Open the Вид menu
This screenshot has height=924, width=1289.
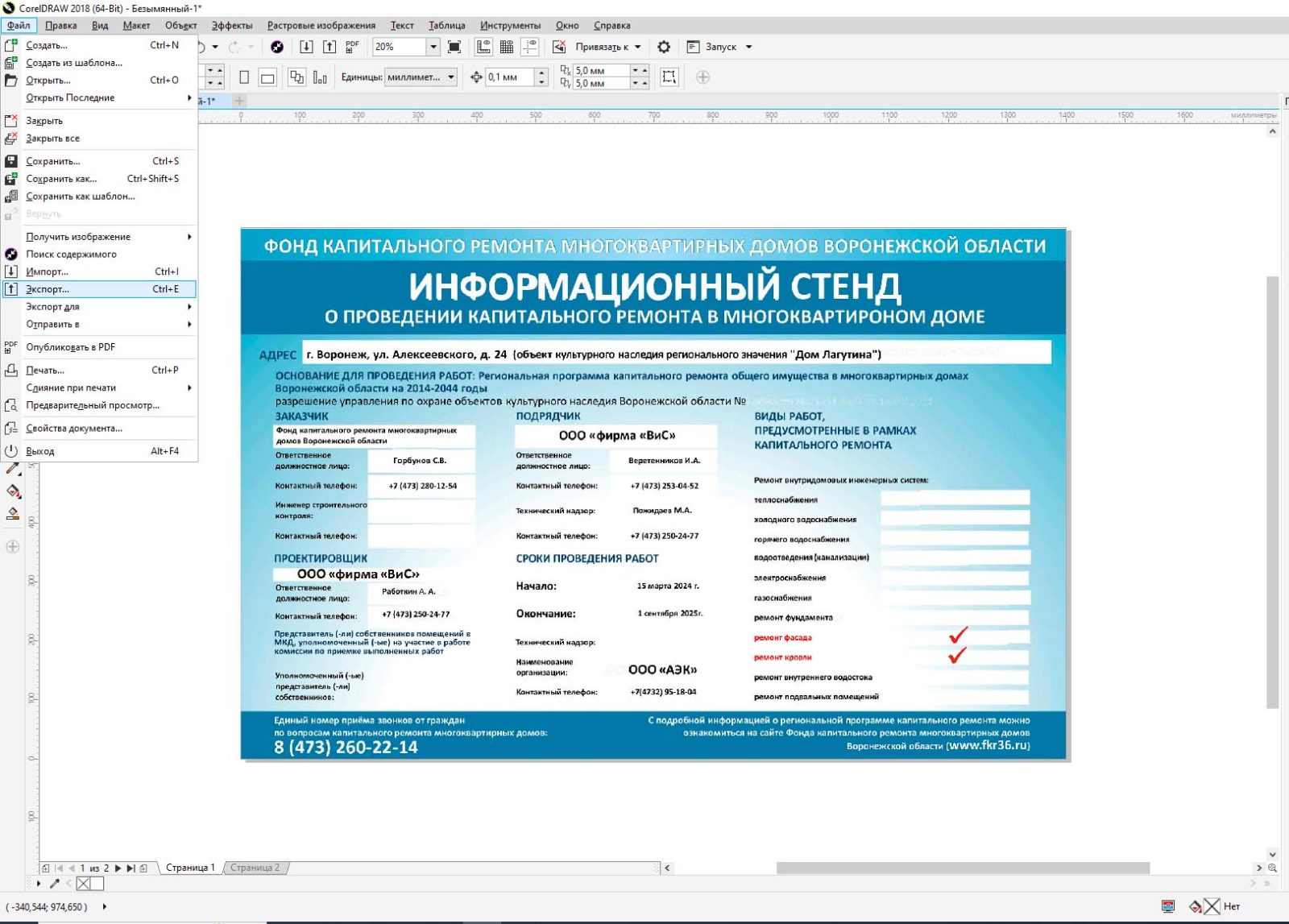pos(100,25)
